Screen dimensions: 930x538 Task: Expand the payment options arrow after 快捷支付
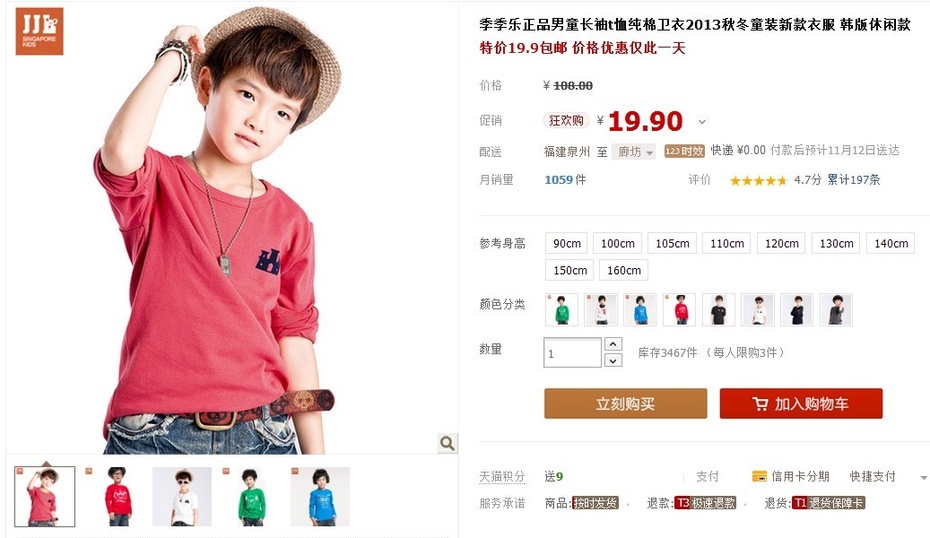(x=923, y=477)
